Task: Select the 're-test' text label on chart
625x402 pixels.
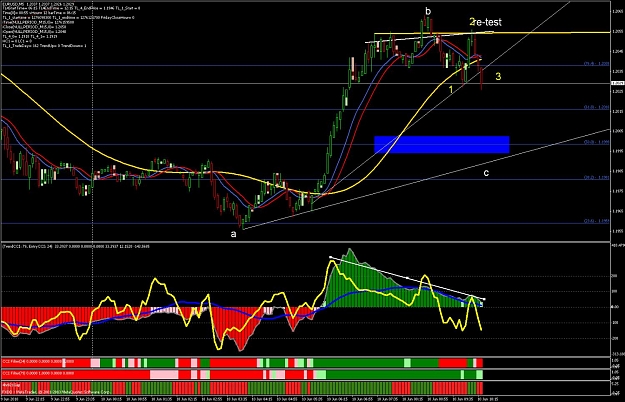Action: (x=489, y=22)
